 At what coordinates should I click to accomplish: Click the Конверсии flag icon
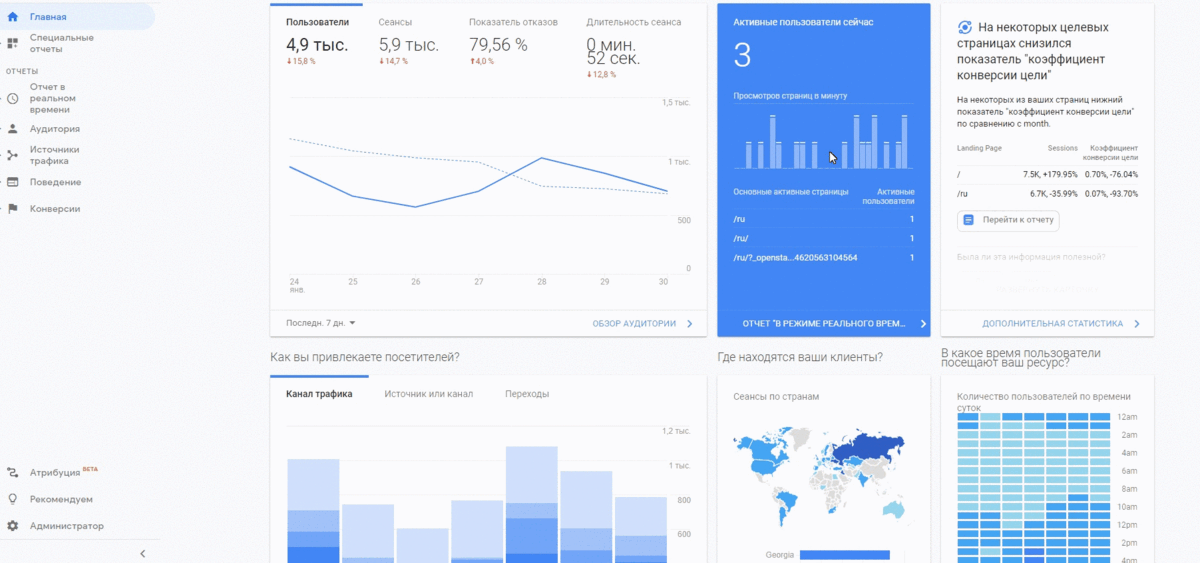[x=12, y=209]
